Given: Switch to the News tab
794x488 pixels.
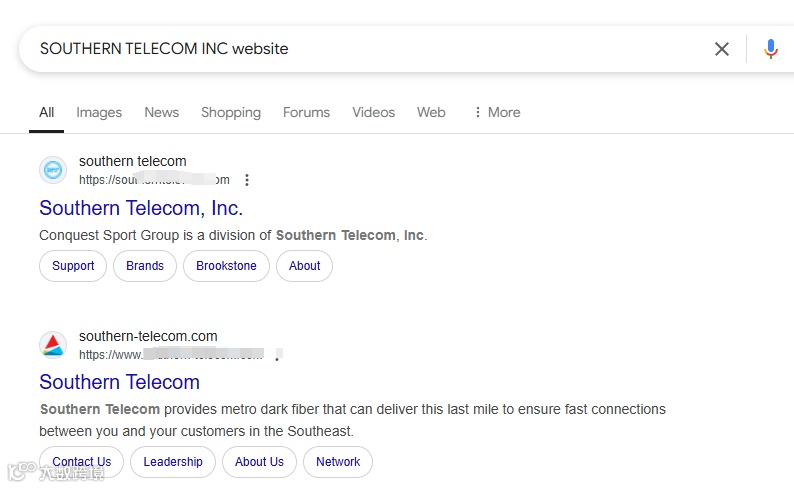Looking at the screenshot, I should (161, 112).
